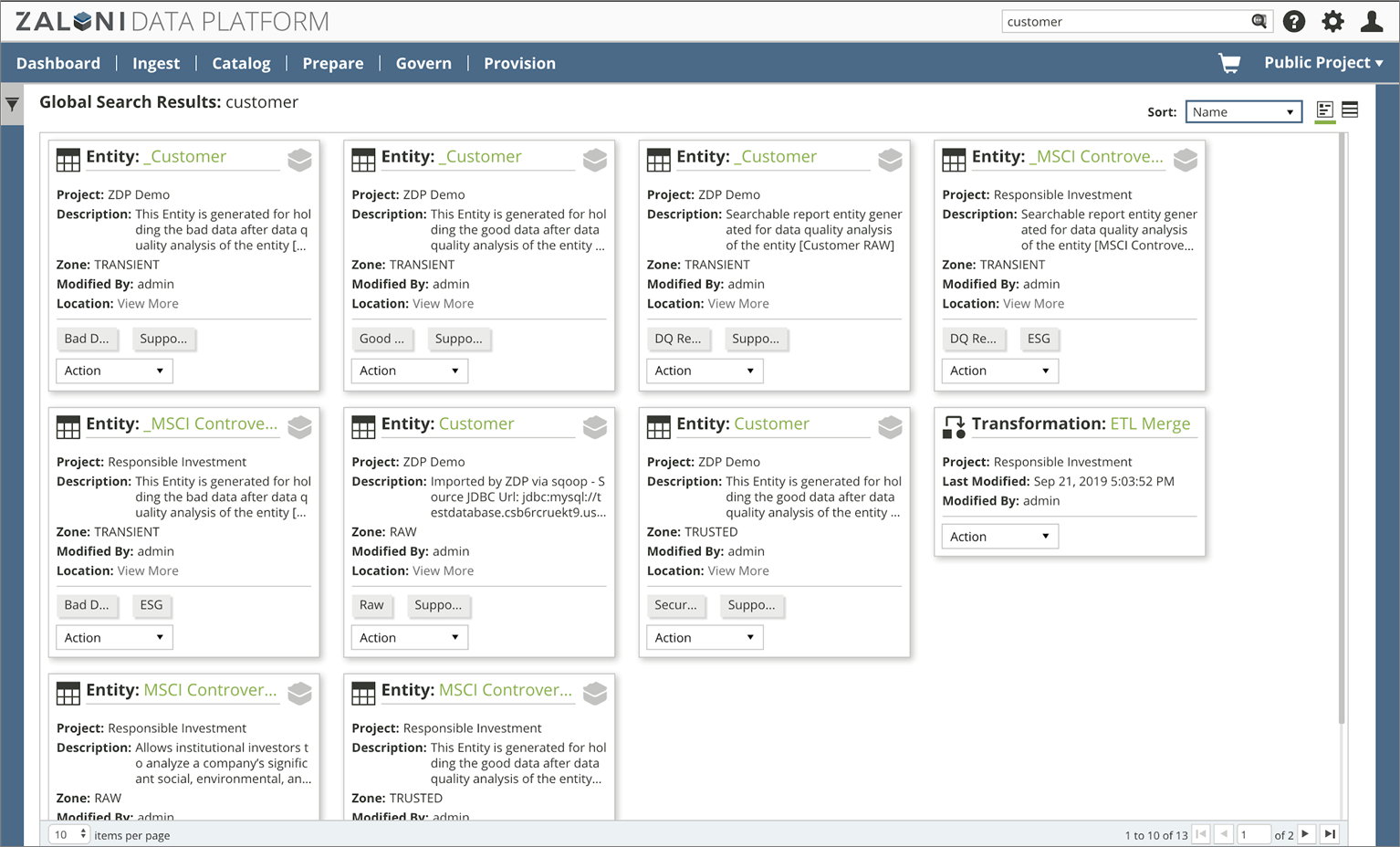1400x847 pixels.
Task: Go to the Dashboard tab
Action: pyautogui.click(x=58, y=63)
